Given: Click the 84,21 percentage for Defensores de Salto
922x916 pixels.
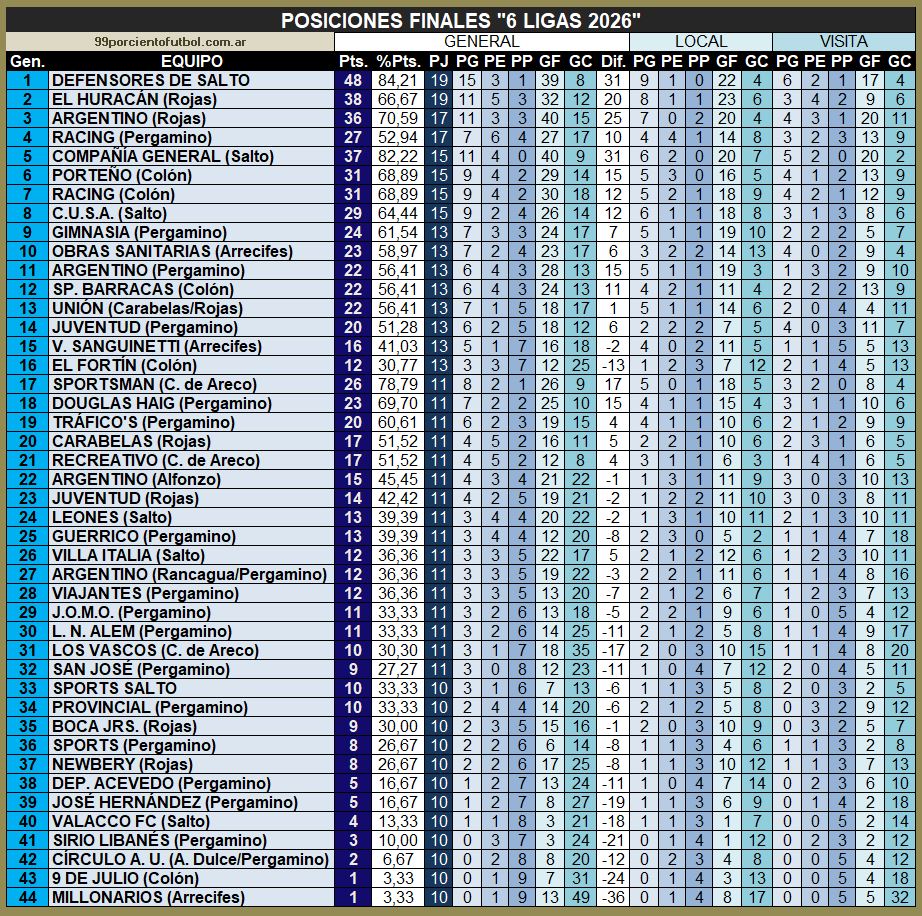Looking at the screenshot, I should (398, 80).
